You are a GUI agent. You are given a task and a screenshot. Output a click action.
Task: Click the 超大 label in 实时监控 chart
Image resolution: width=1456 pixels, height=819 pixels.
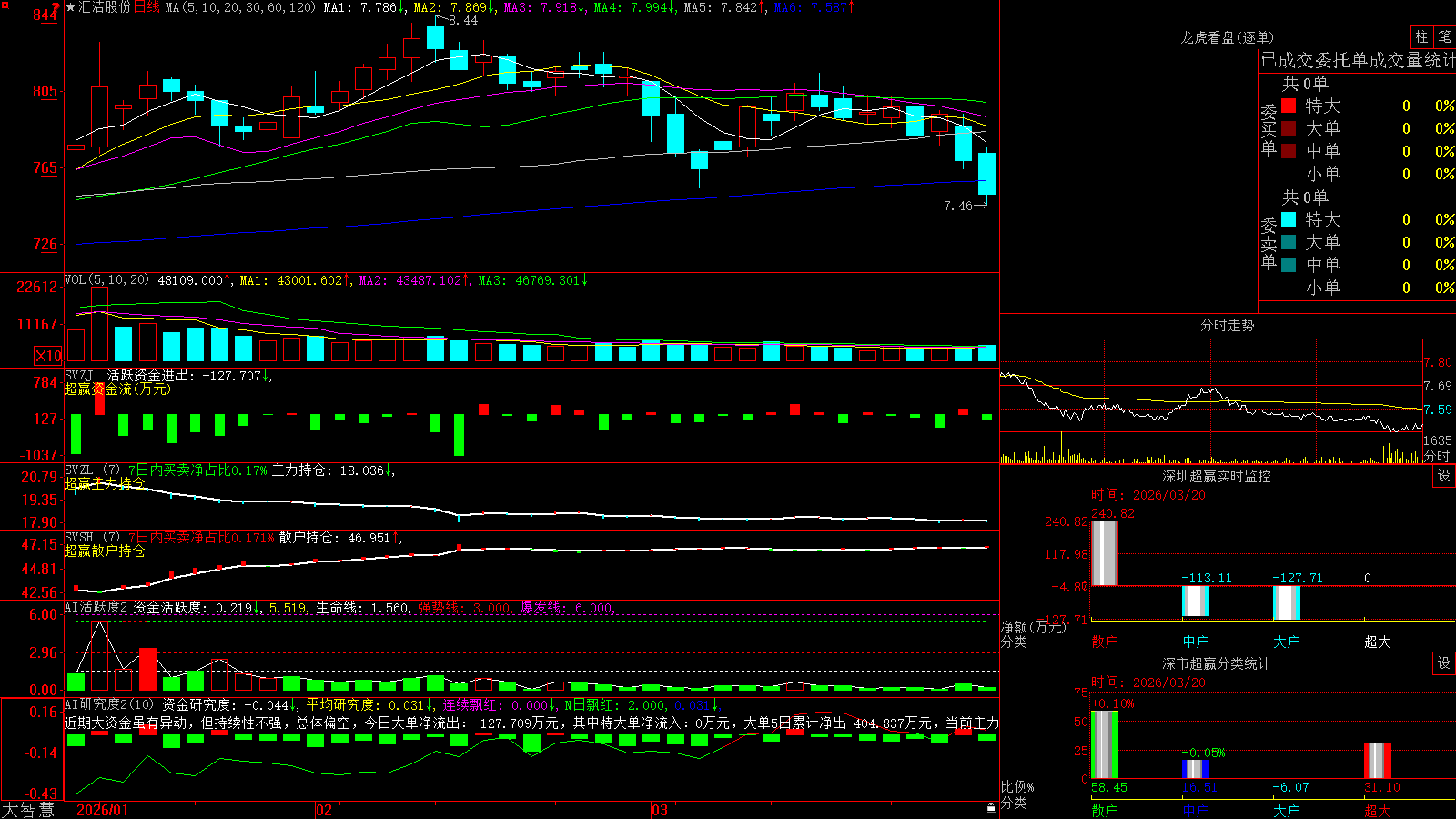tap(1378, 642)
